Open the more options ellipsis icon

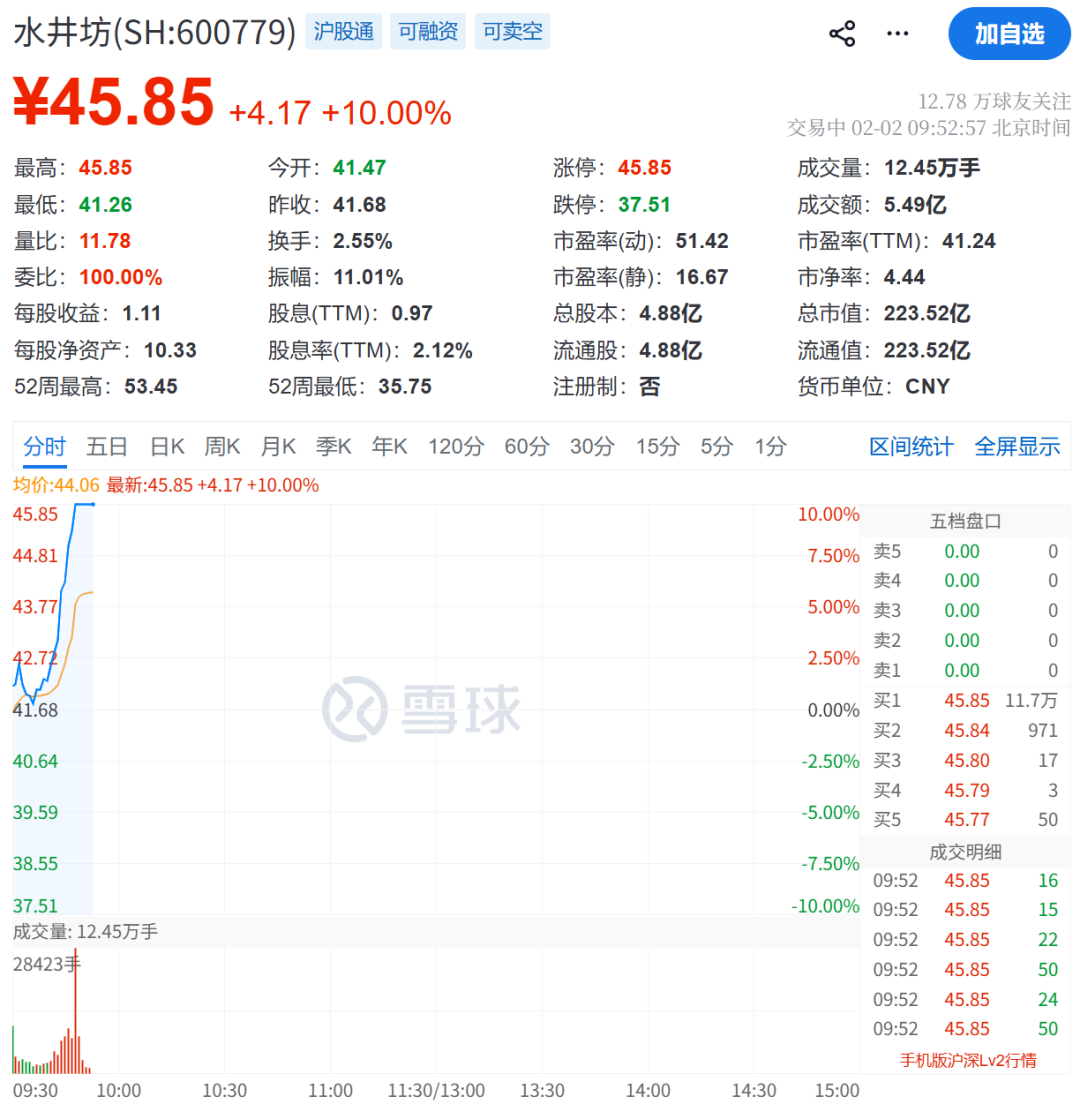click(897, 33)
